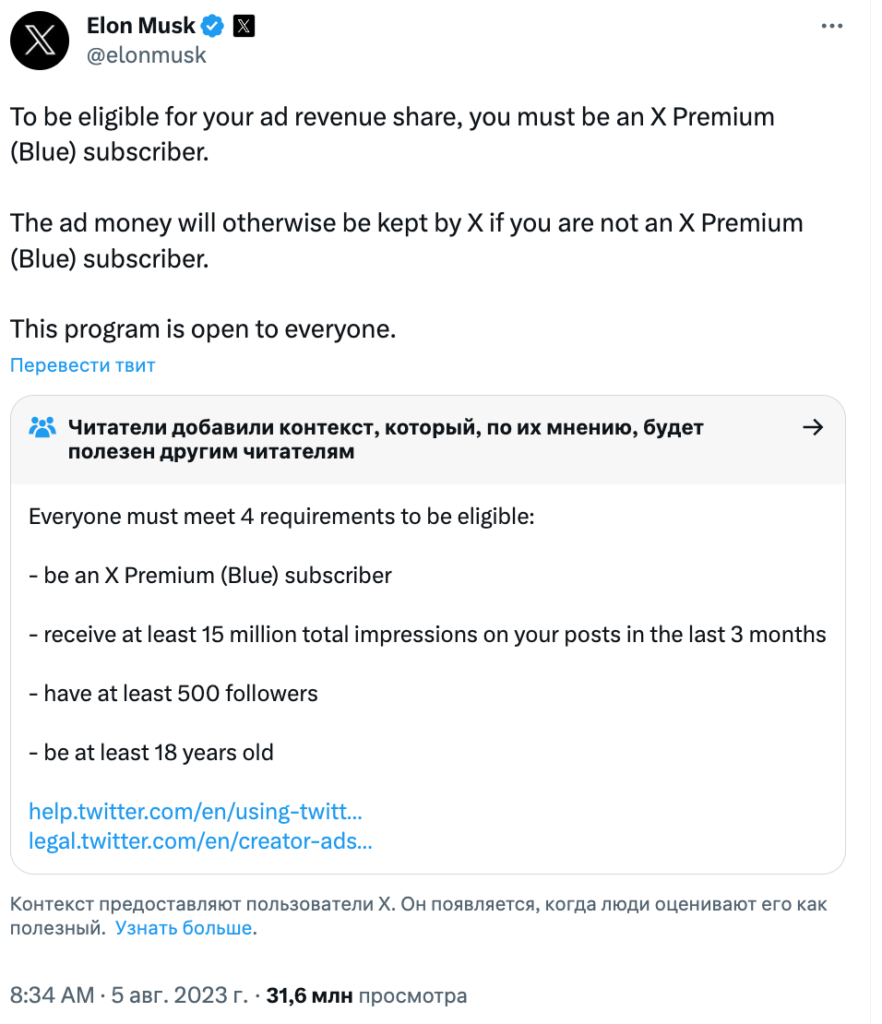Click the Узнать больше link

[x=183, y=928]
